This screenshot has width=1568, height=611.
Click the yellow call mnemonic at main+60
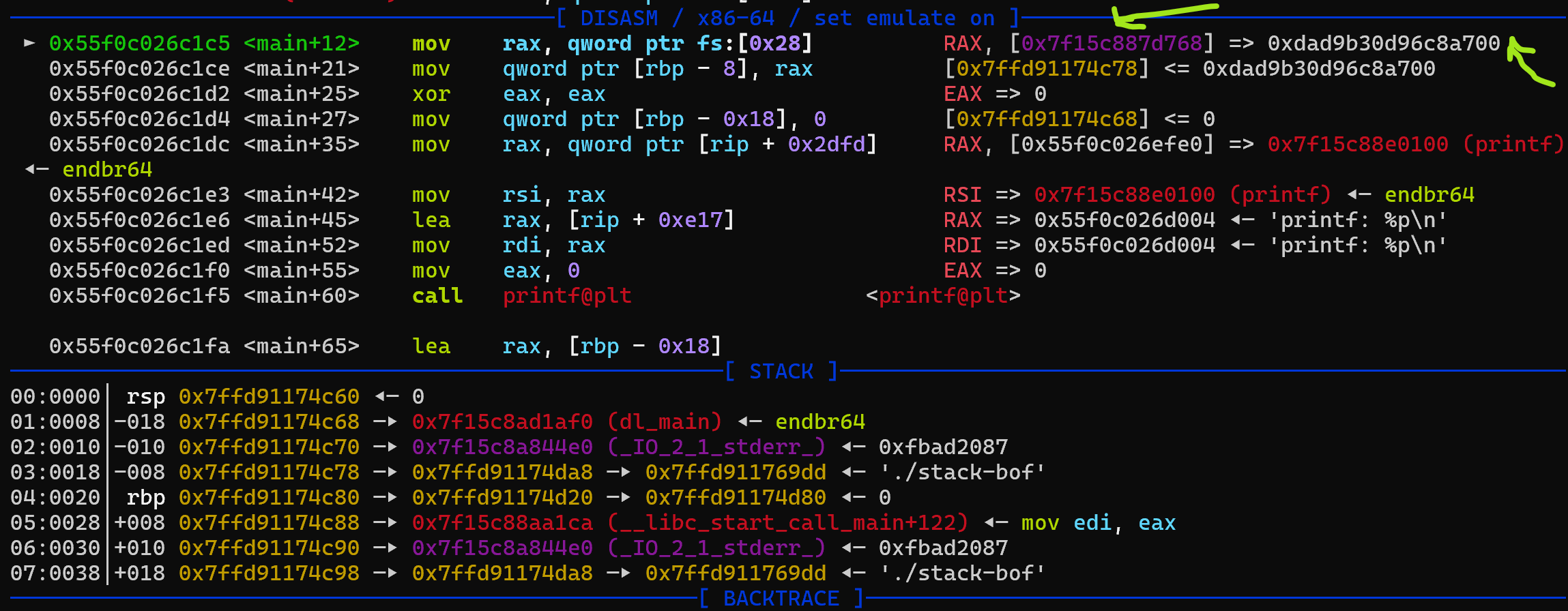click(437, 295)
